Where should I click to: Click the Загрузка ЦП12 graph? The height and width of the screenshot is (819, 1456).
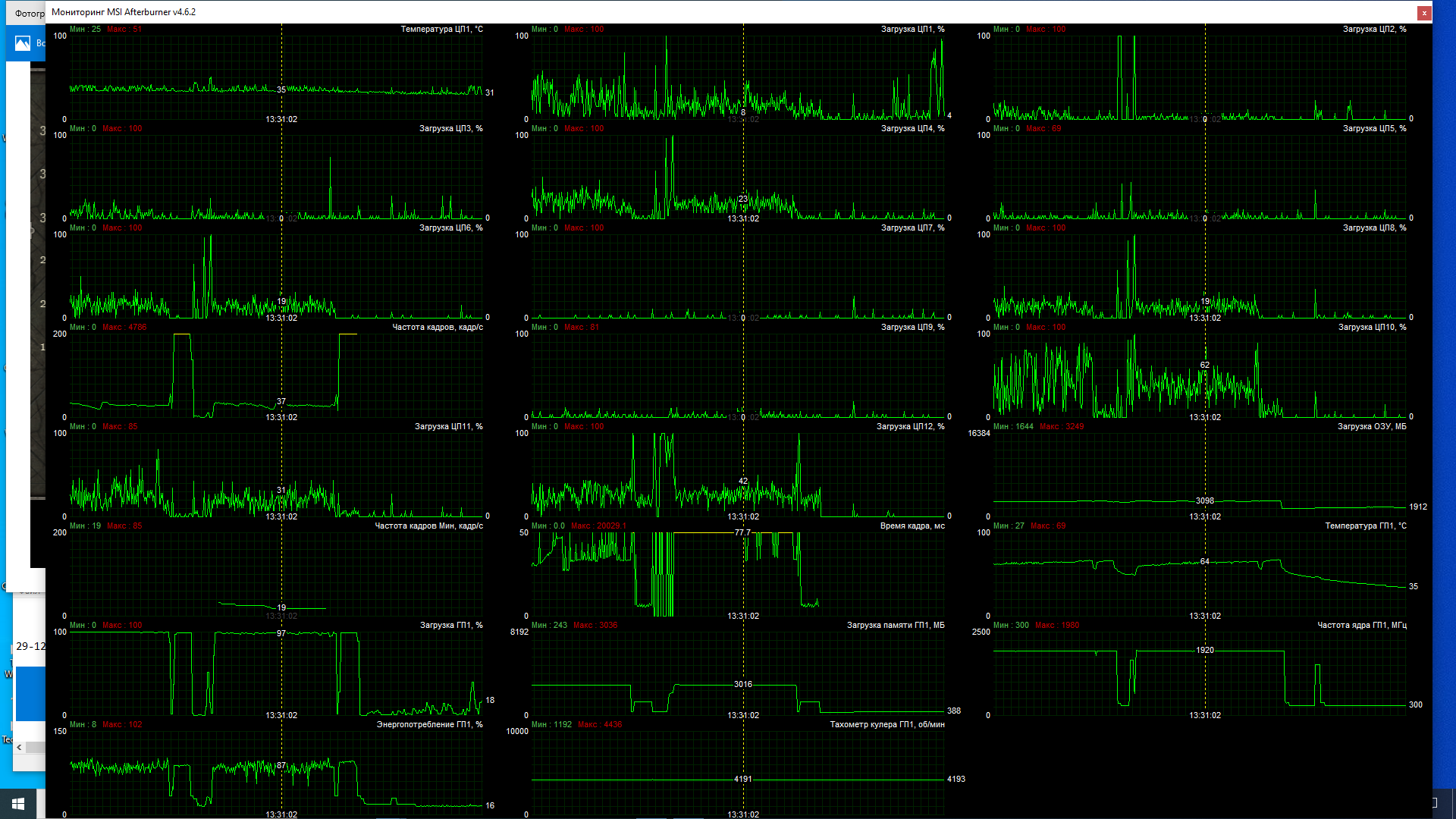pyautogui.click(x=739, y=474)
